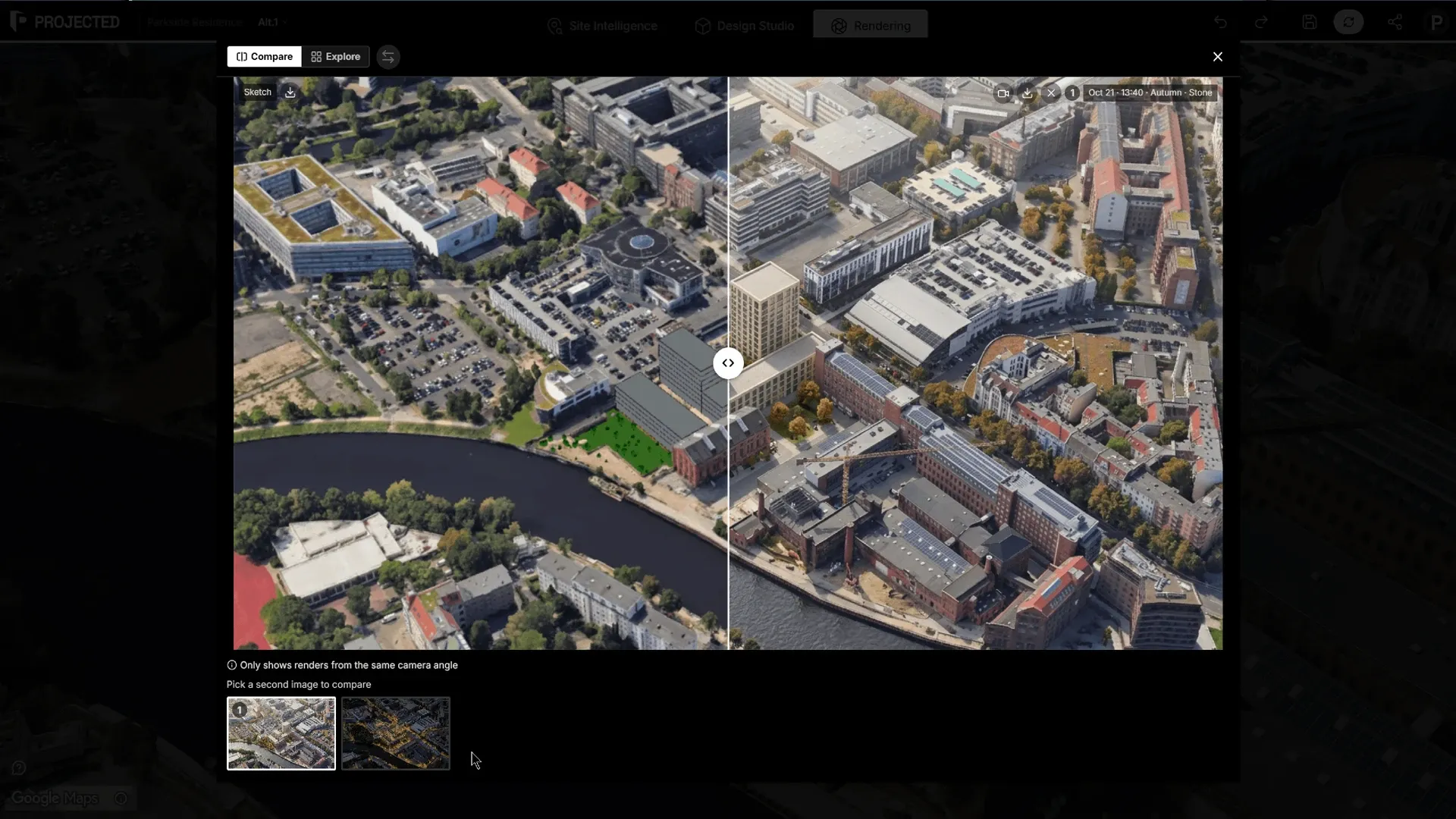Click the Google Maps attribution
The width and height of the screenshot is (1456, 819).
click(x=55, y=799)
